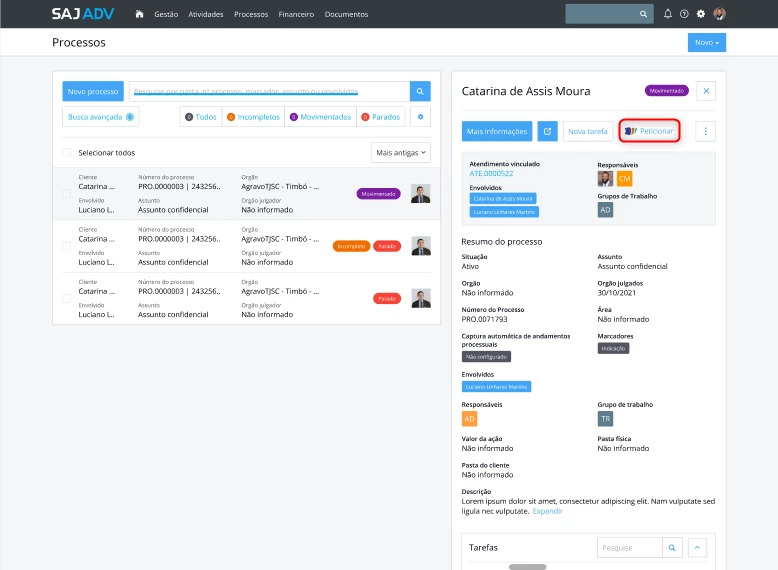Image resolution: width=778 pixels, height=570 pixels.
Task: Open linked atendimento ATE.0000522
Action: pos(491,174)
